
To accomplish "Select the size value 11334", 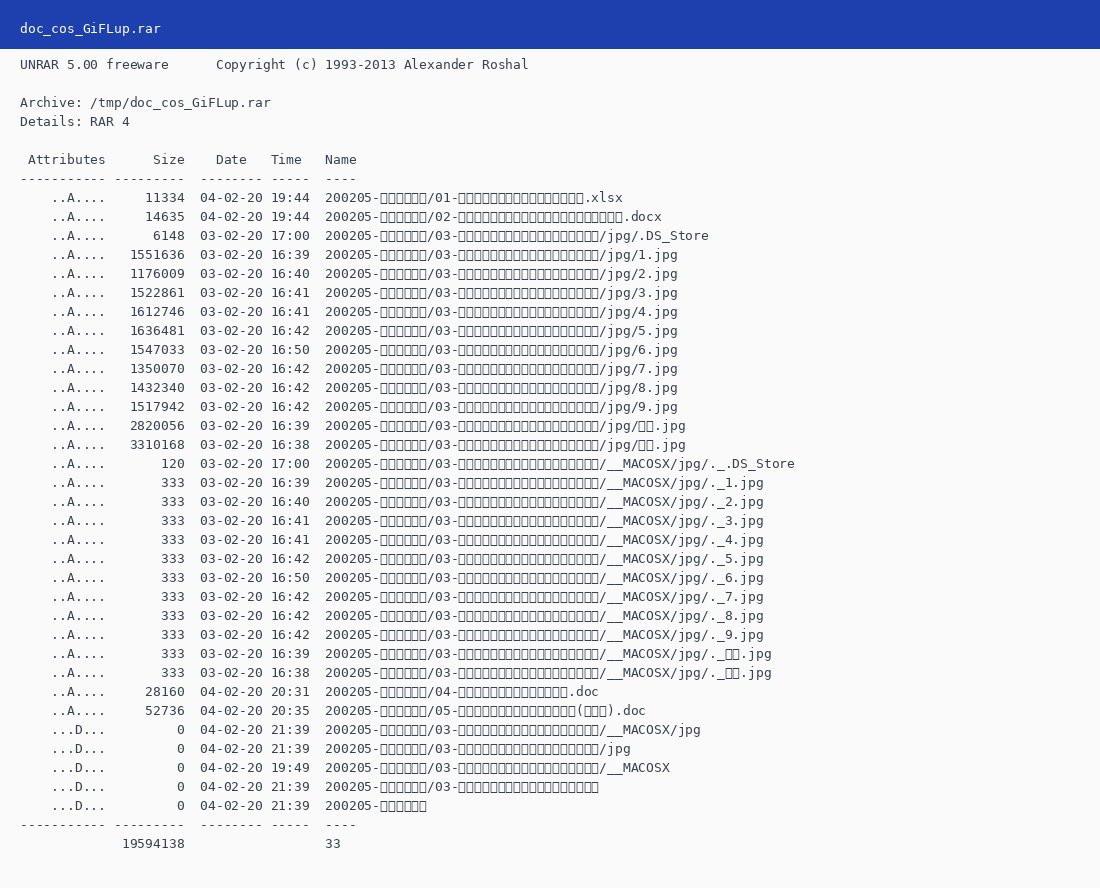I will coord(165,198).
